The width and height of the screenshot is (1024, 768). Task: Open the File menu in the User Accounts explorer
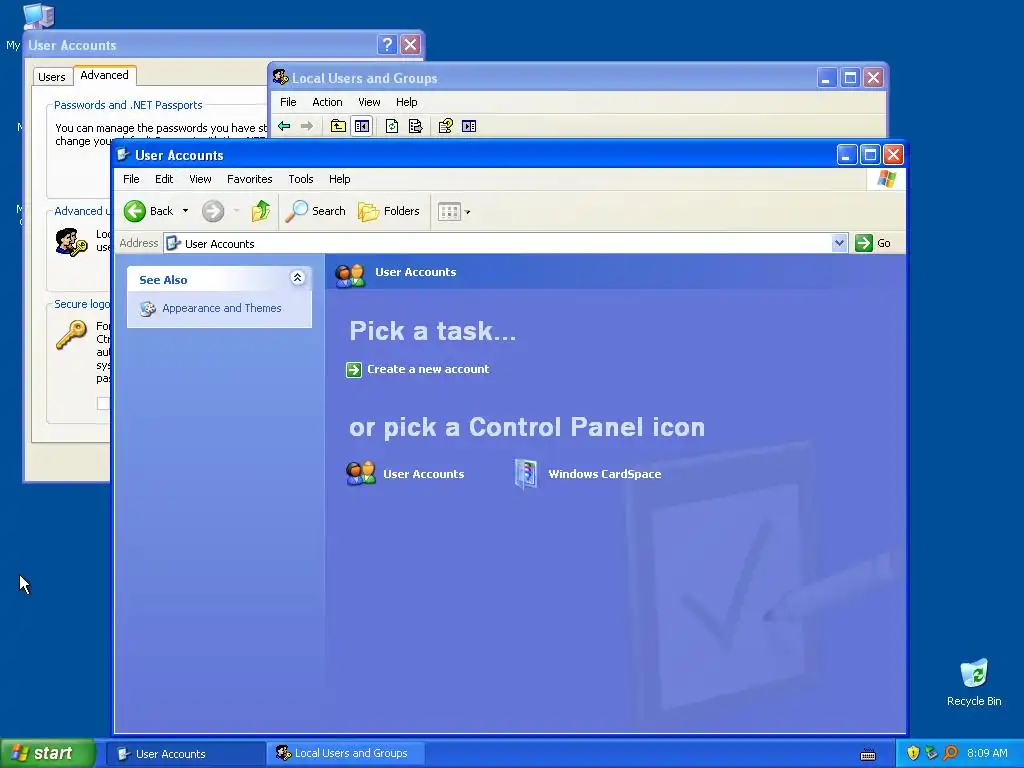point(131,179)
